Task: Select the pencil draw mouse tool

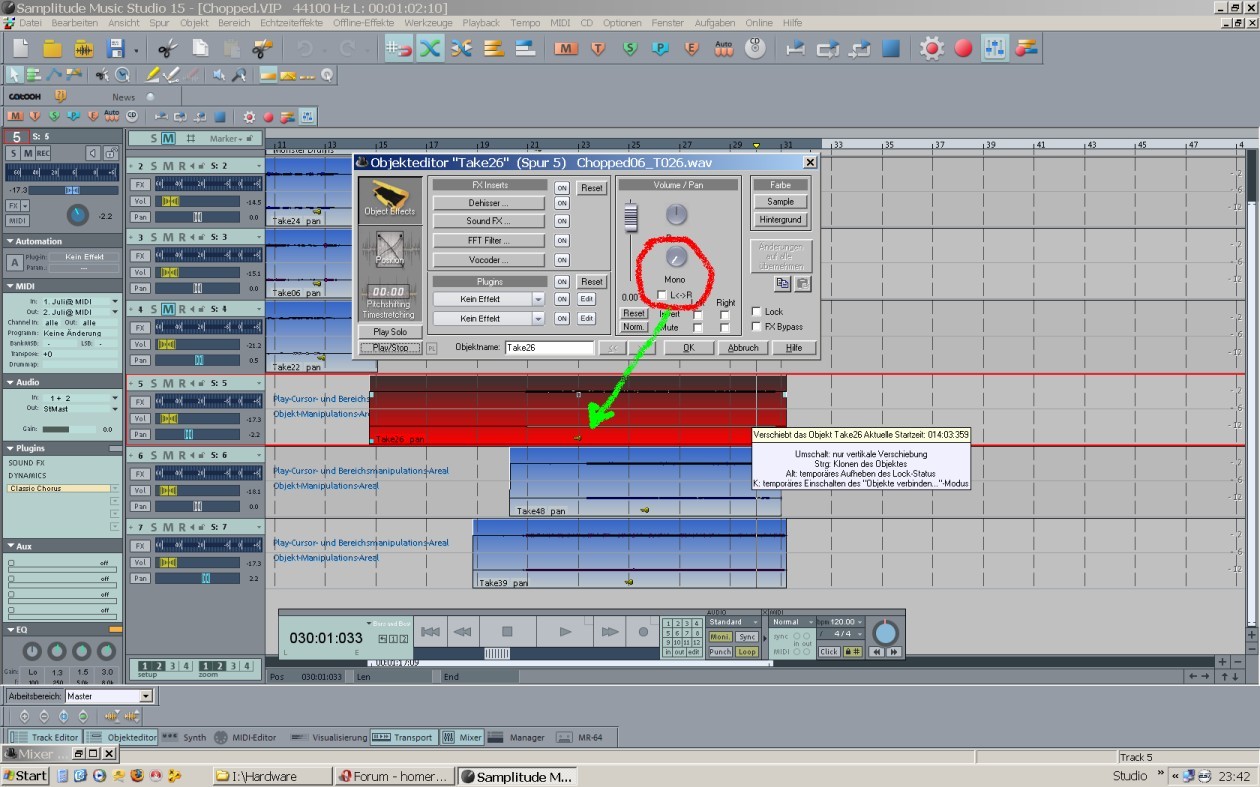Action: tap(153, 75)
